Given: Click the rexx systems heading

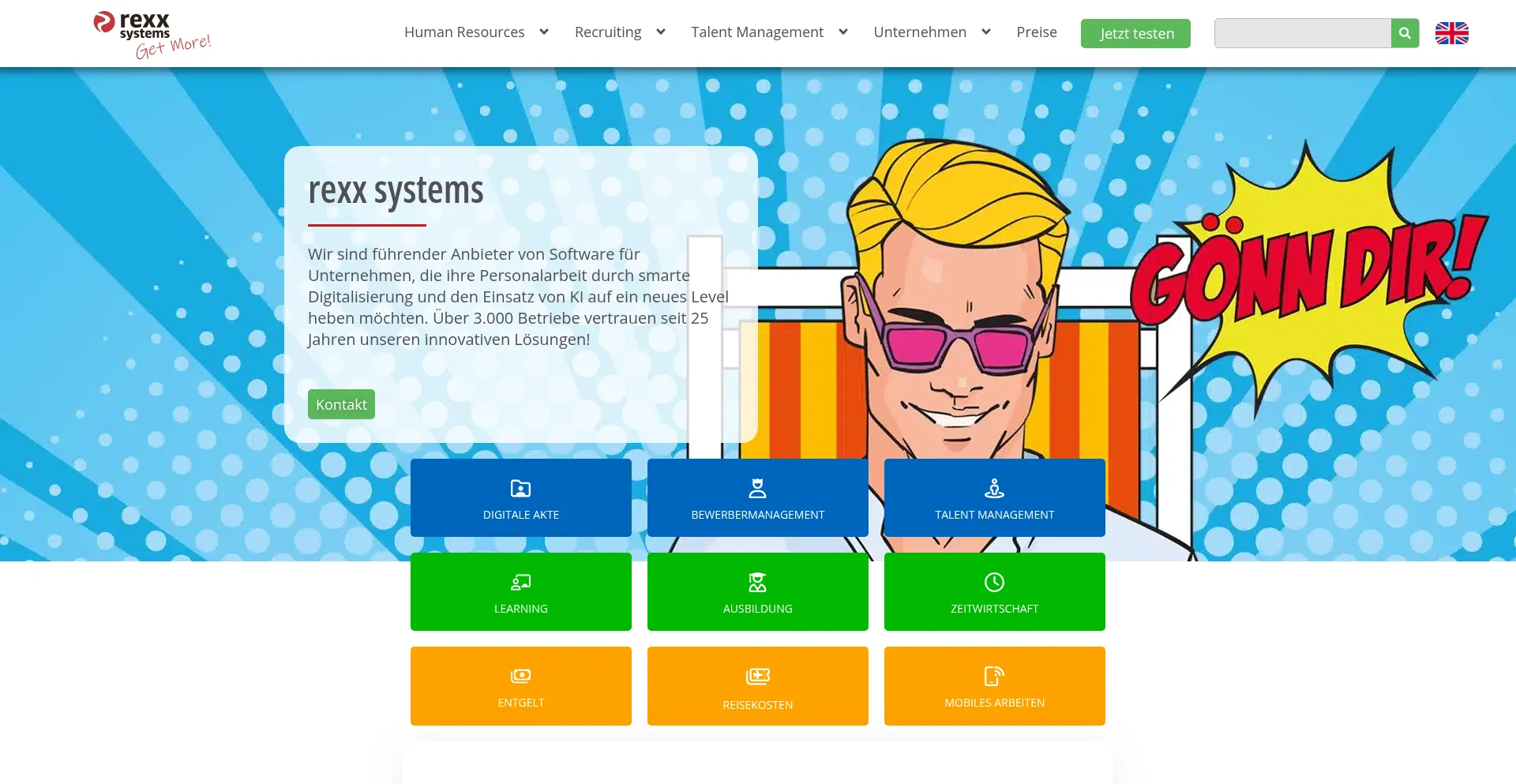Looking at the screenshot, I should tap(396, 191).
